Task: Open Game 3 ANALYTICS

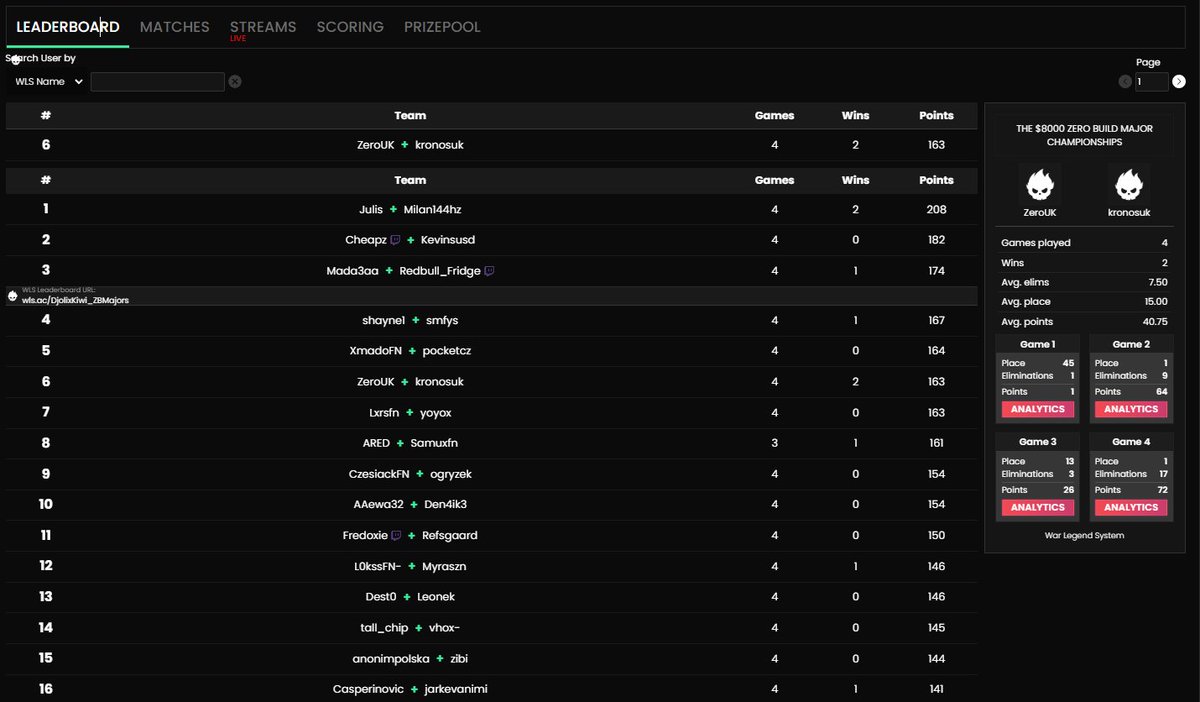Action: coord(1037,507)
